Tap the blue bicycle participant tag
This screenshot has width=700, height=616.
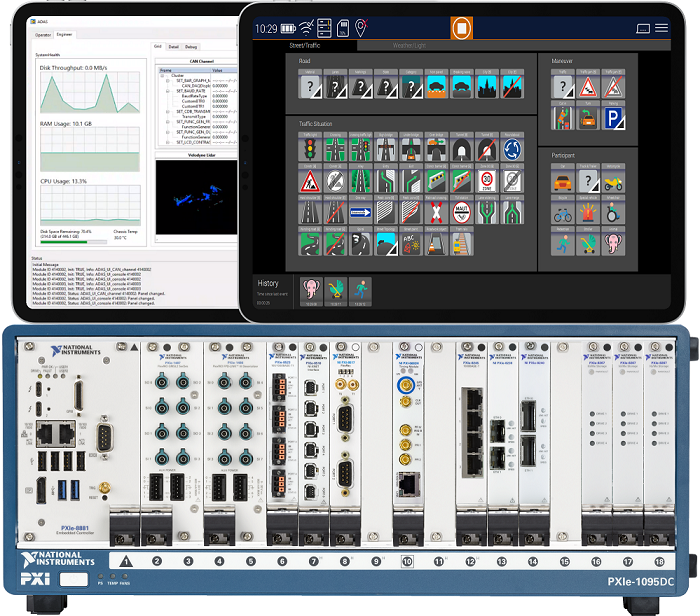[562, 212]
